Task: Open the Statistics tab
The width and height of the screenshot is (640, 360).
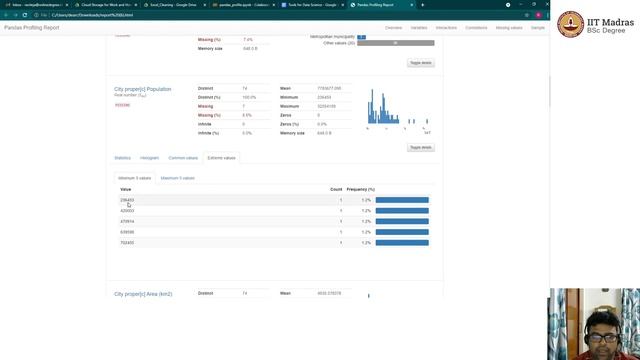Action: 122,158
